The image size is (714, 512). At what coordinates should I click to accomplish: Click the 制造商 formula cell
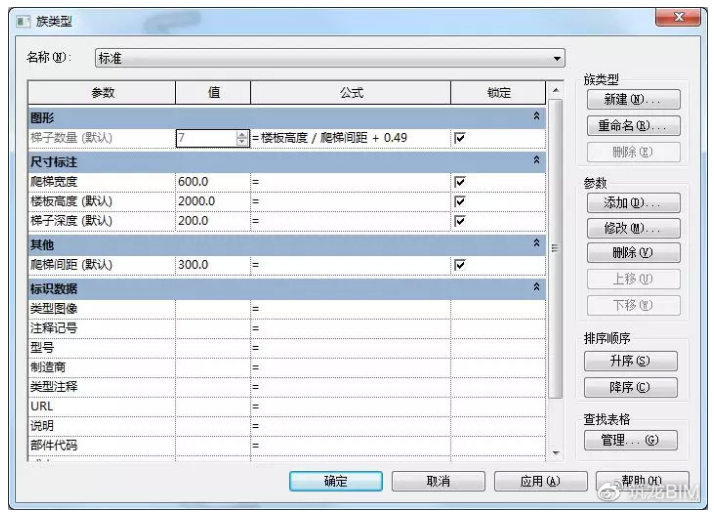(350, 368)
